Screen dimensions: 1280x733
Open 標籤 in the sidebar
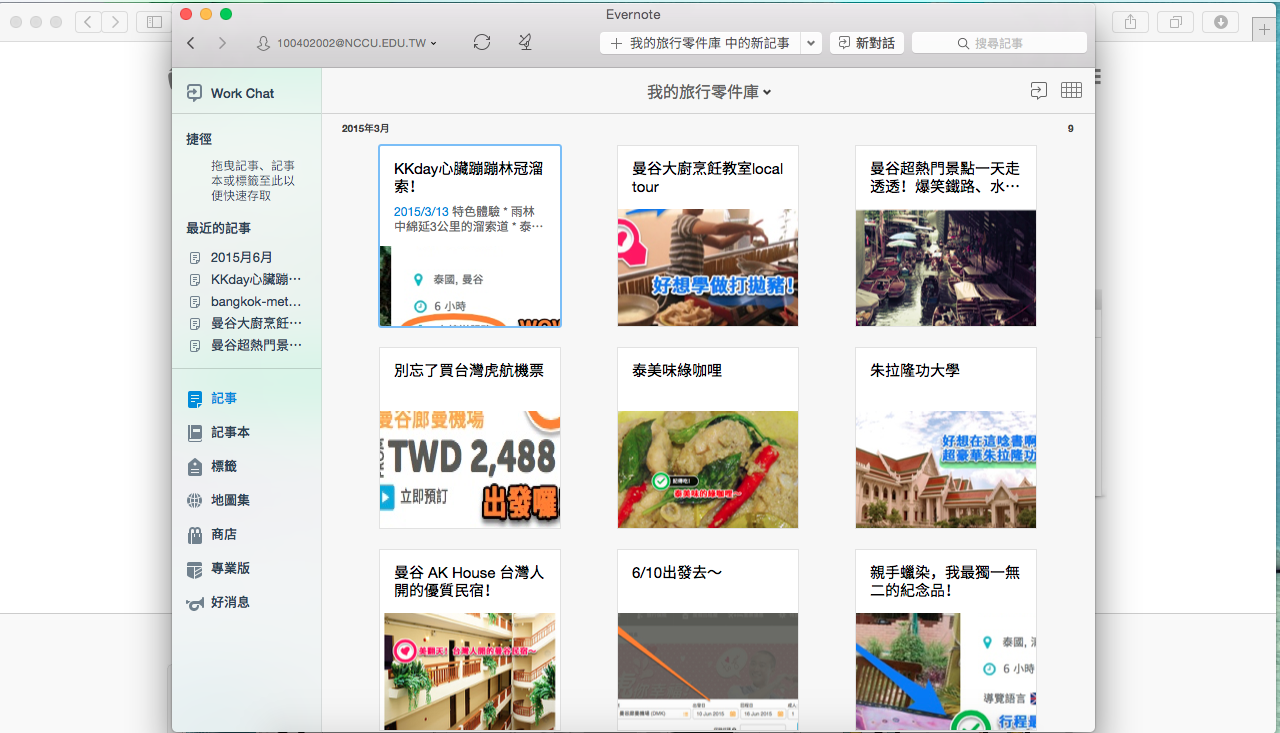pyautogui.click(x=213, y=466)
